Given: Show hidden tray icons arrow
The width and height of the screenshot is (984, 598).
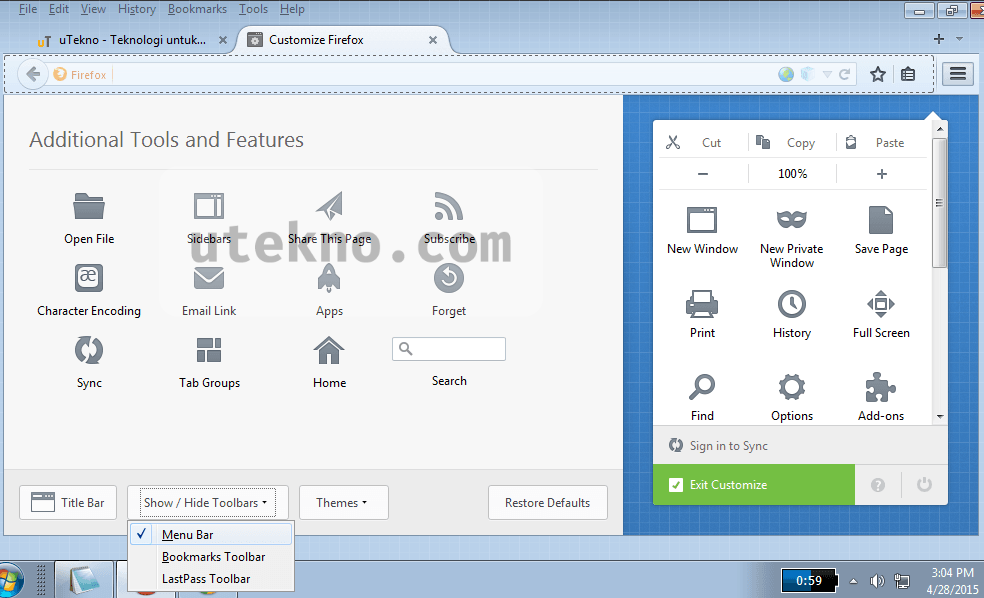Looking at the screenshot, I should [853, 581].
